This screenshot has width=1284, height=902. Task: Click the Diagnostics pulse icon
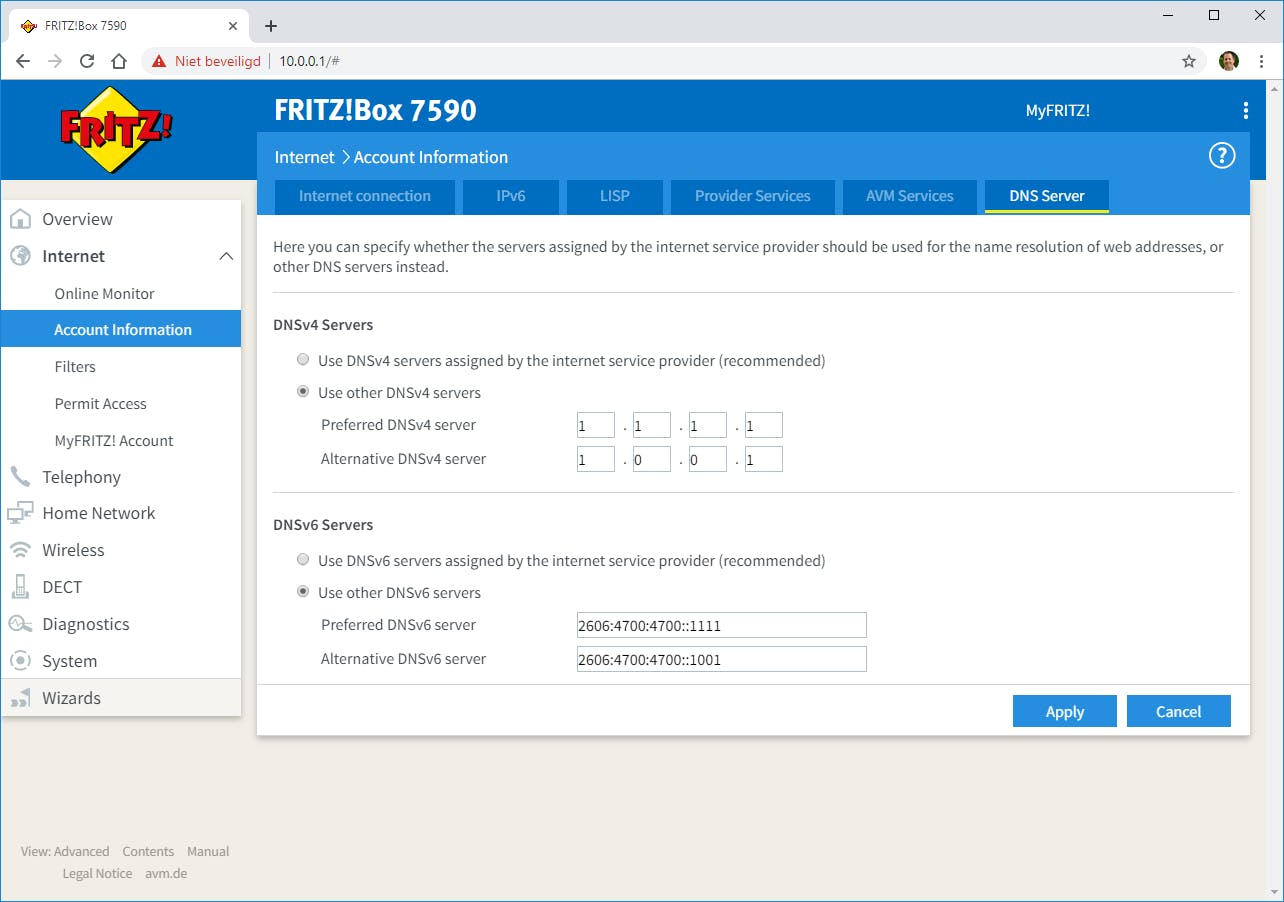coord(20,624)
